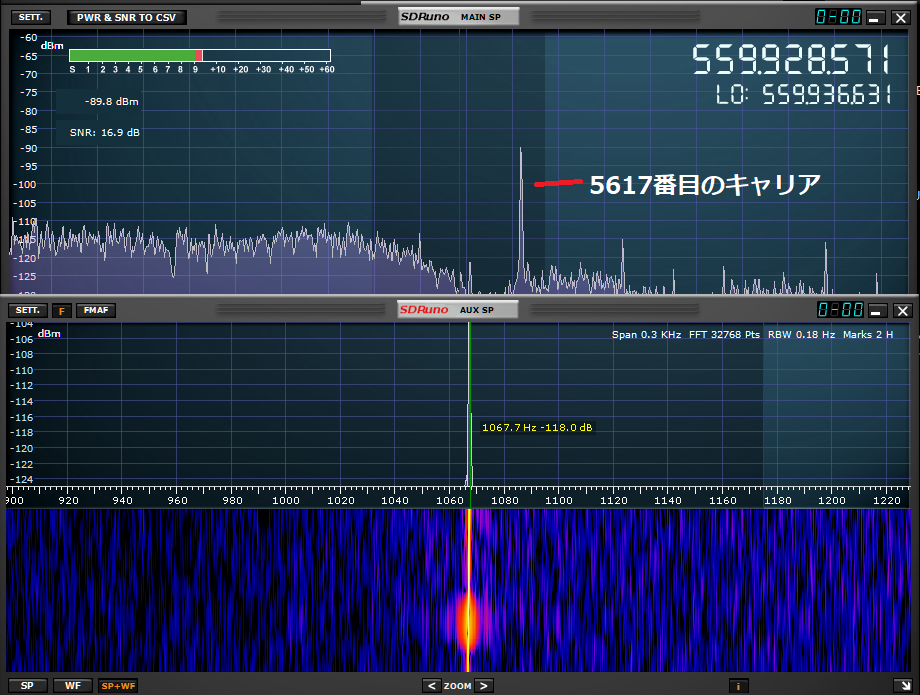Click the resize arrow icon in AUX SP
920x695 pixels.
[903, 685]
